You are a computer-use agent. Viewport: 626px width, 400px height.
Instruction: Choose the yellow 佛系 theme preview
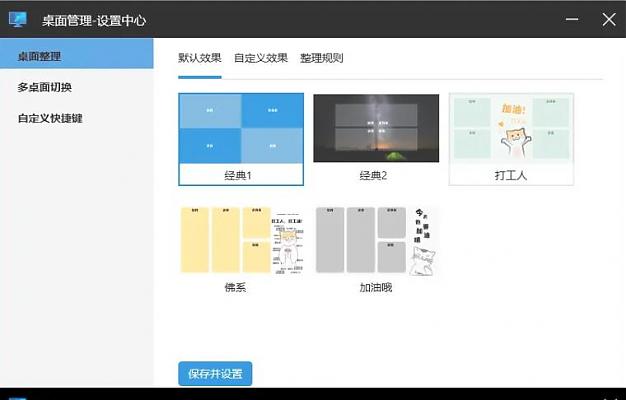coord(241,241)
